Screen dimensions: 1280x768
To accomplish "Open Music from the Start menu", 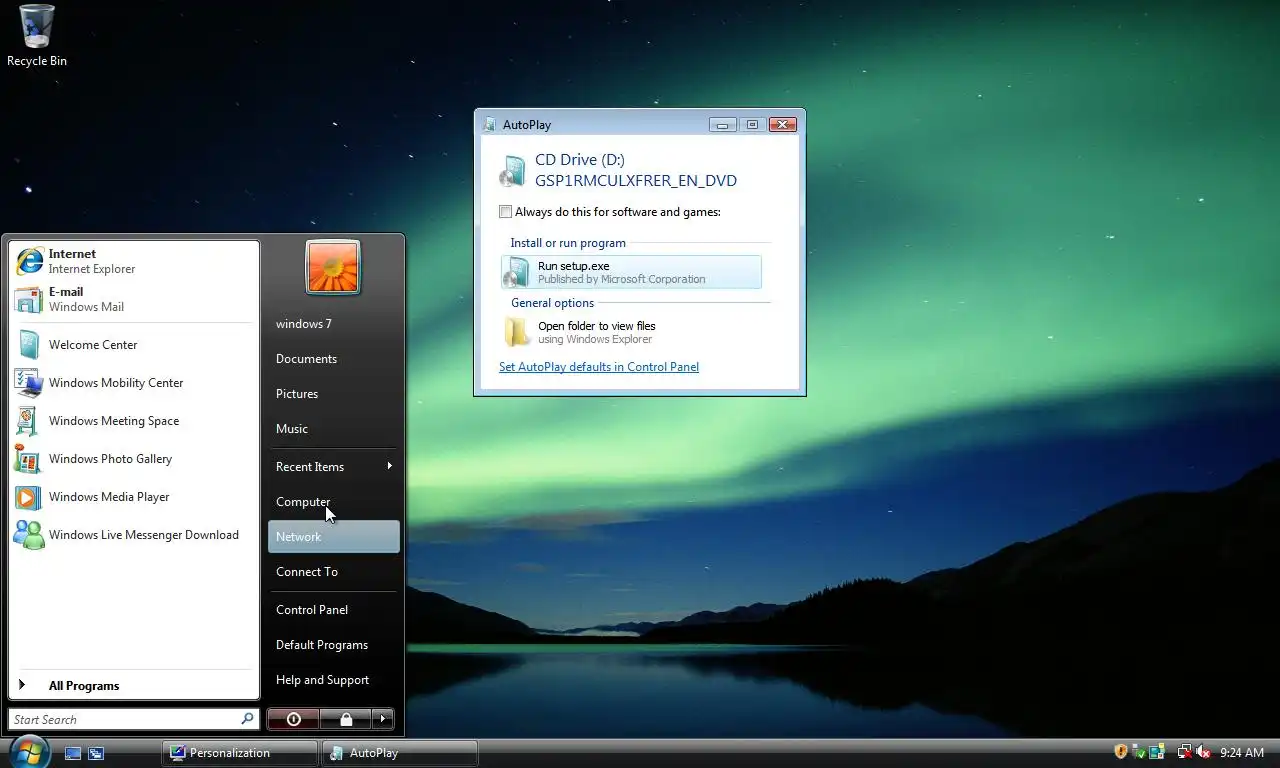I will point(334,429).
